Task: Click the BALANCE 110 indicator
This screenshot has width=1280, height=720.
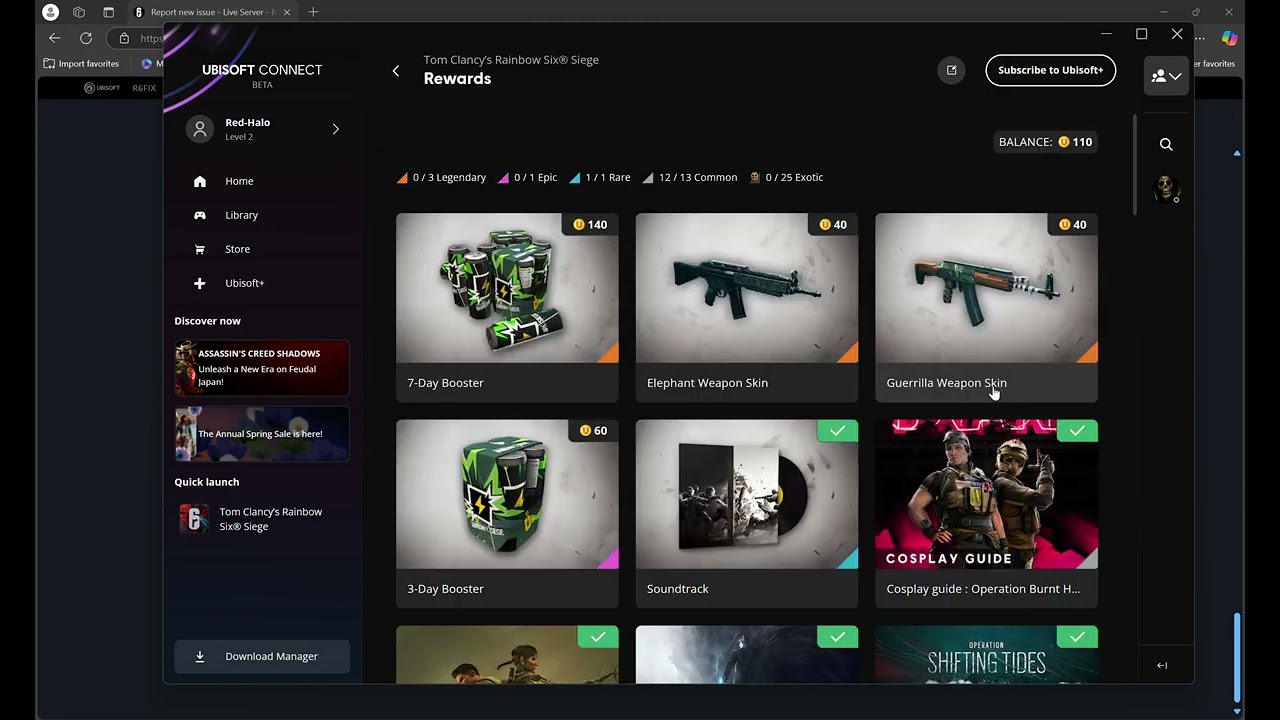Action: click(1046, 142)
